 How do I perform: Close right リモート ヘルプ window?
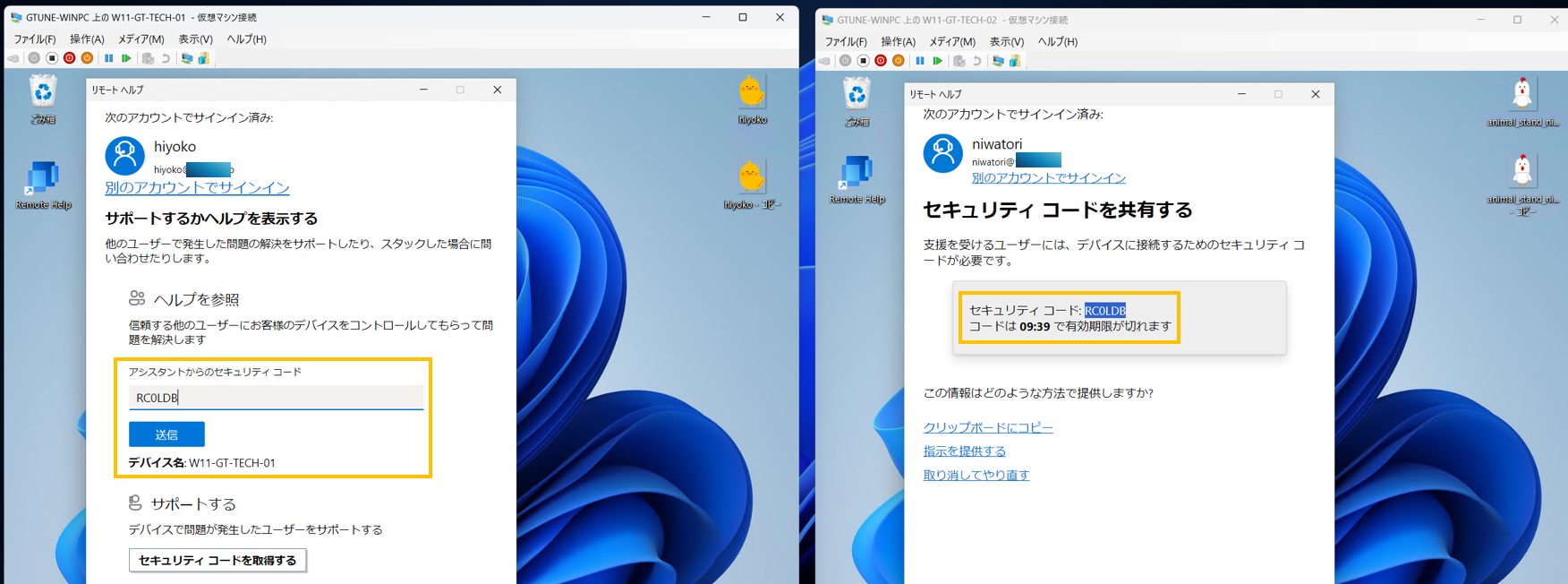click(x=1315, y=94)
